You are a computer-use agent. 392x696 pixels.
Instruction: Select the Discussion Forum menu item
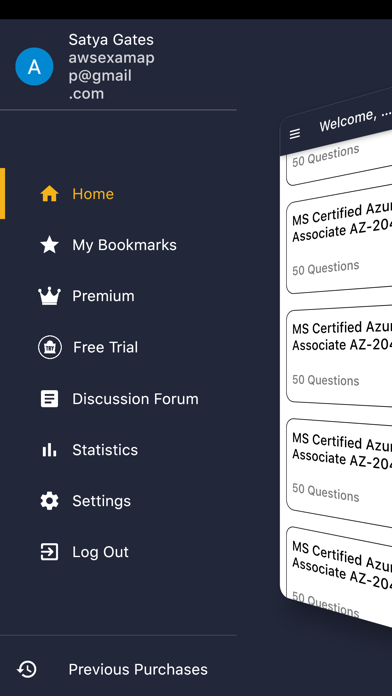135,399
